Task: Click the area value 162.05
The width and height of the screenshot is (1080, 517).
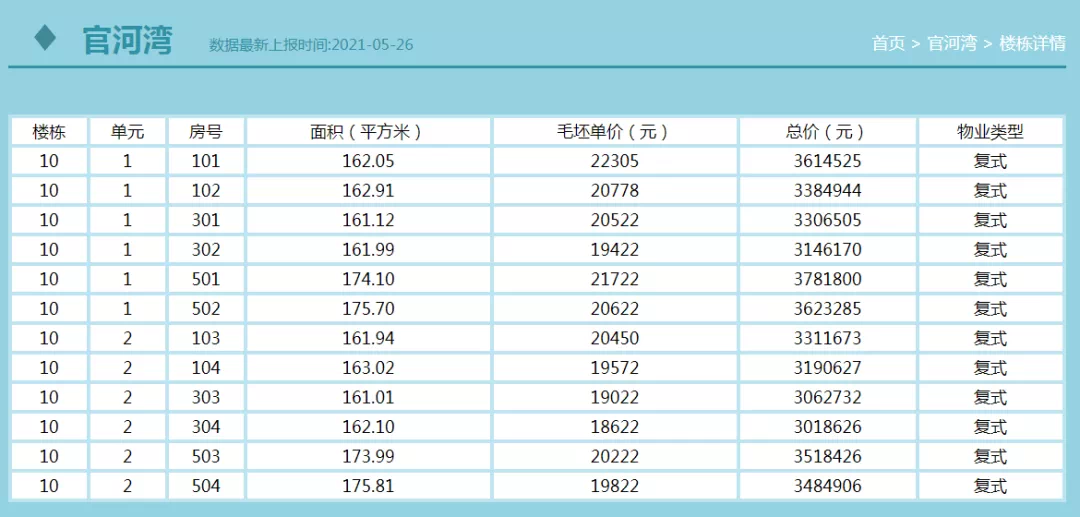Action: pyautogui.click(x=368, y=161)
